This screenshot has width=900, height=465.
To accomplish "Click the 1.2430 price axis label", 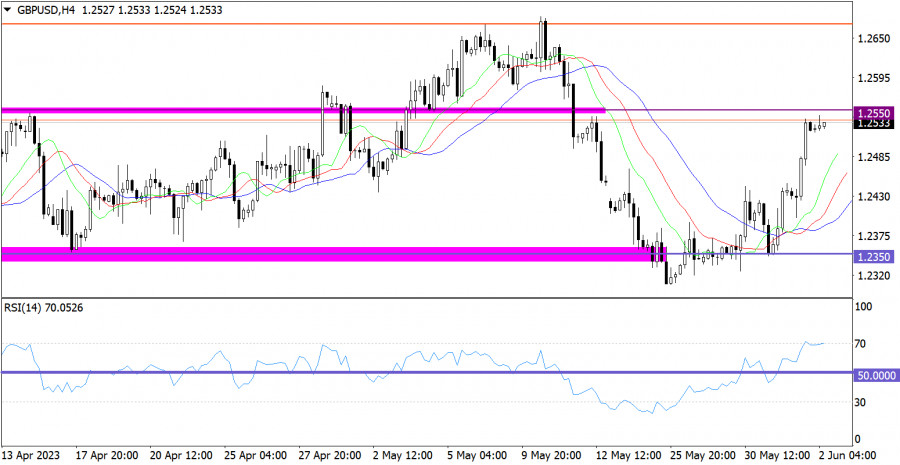I will 873,197.
